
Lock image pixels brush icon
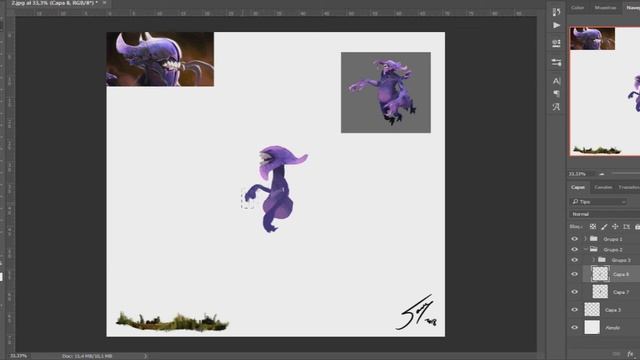pyautogui.click(x=604, y=227)
